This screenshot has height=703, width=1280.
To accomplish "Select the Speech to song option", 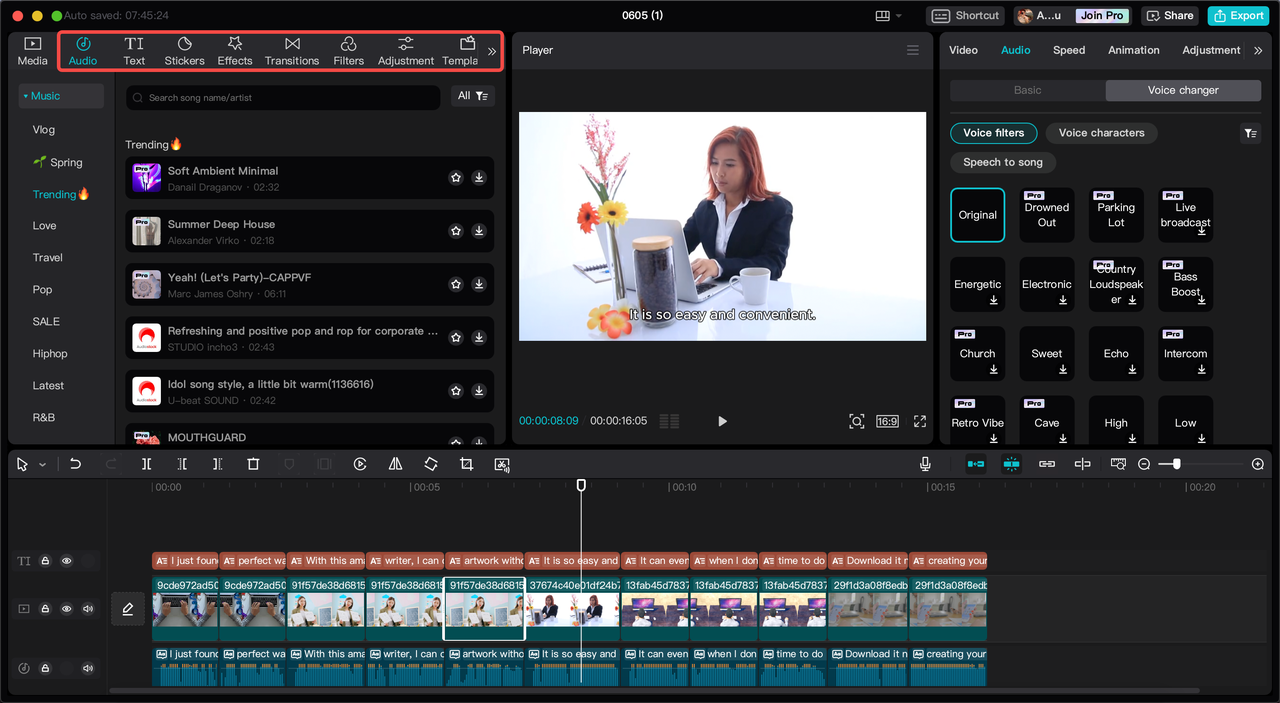I will 1003,162.
